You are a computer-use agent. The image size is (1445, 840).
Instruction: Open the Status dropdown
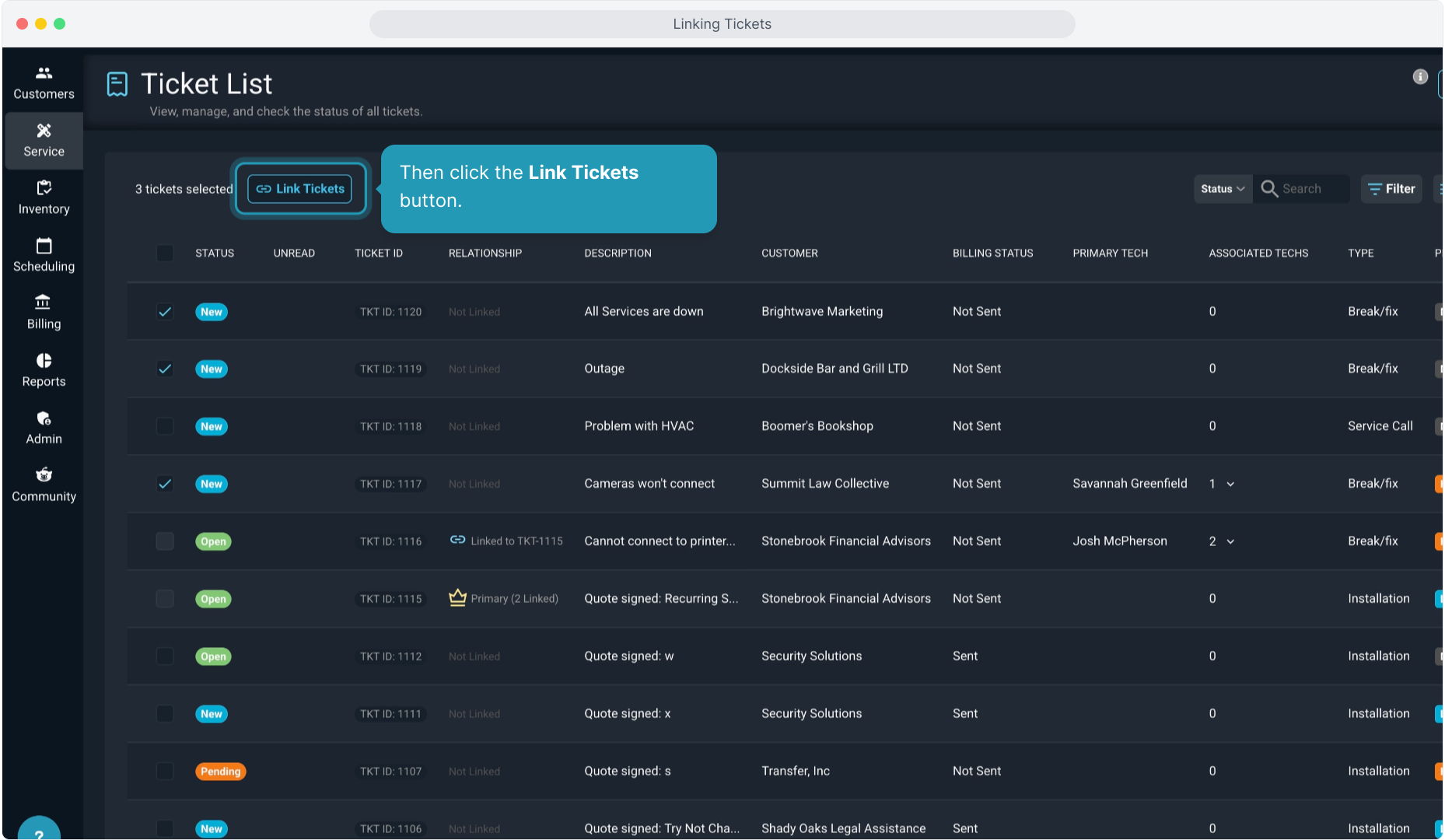pyautogui.click(x=1222, y=189)
